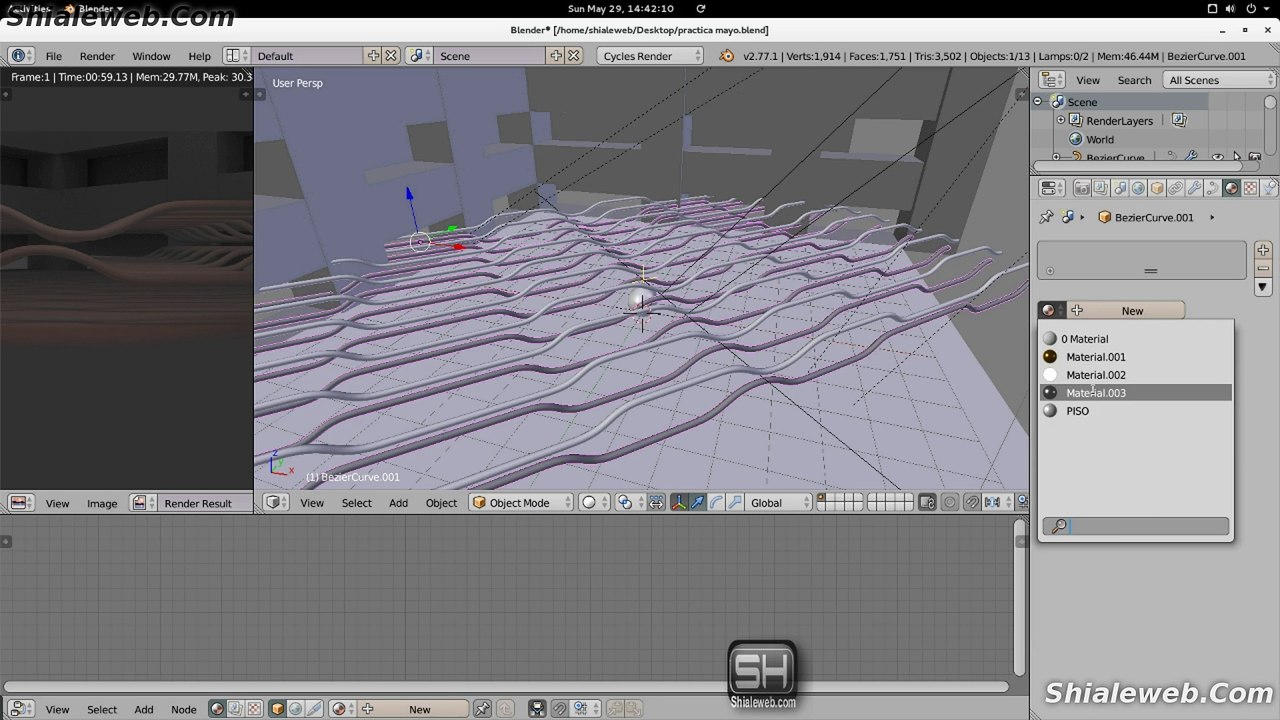Open the Select menu in 3D viewport header
1280x720 pixels.
pos(356,503)
